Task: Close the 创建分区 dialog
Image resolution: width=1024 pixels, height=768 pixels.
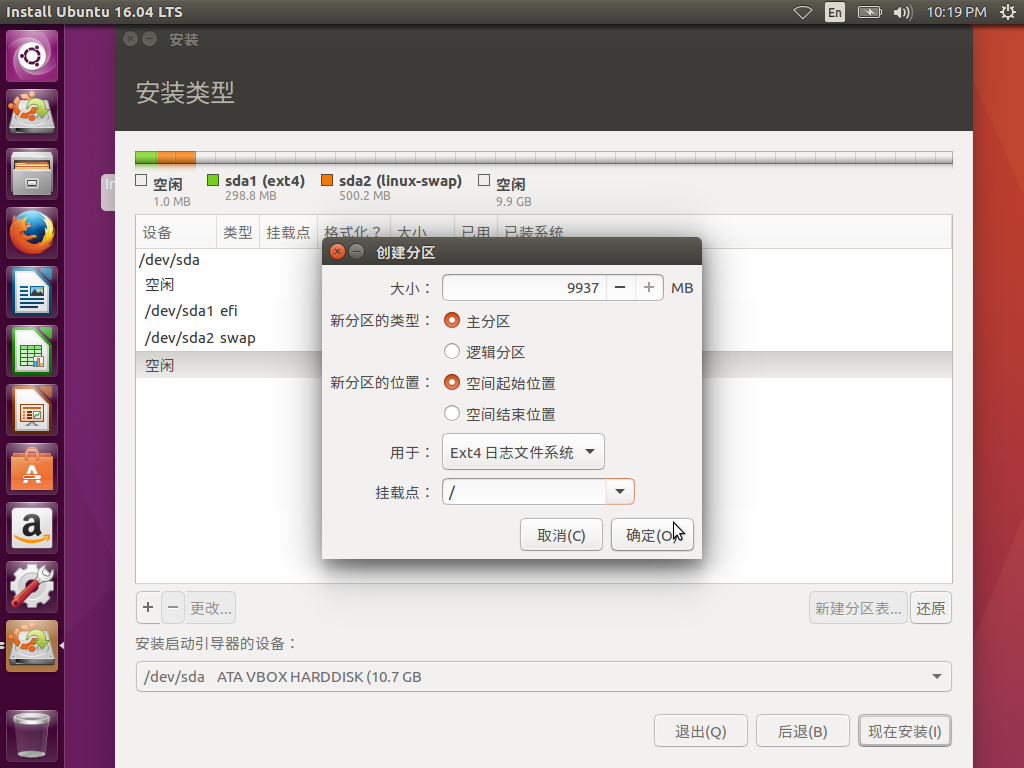Action: coord(337,252)
